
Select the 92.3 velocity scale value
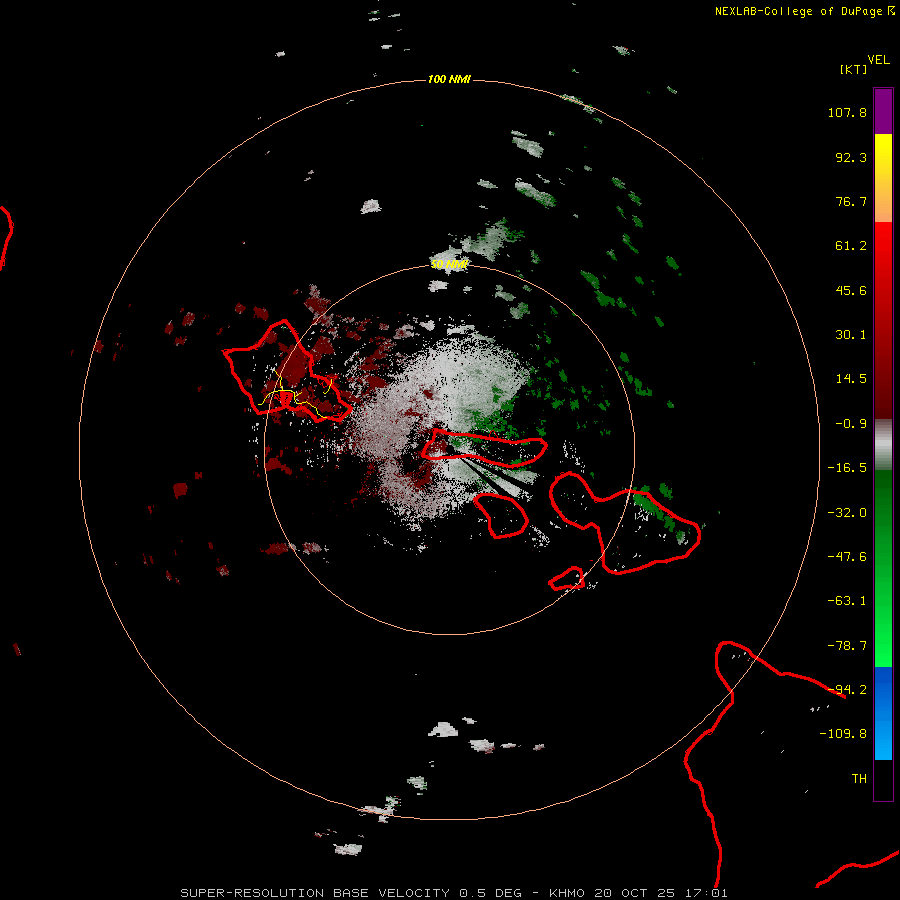[851, 157]
